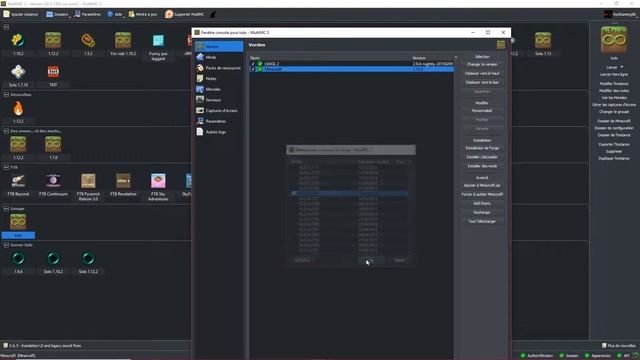This screenshot has height=360, width=640.
Task: Switch to the Version page in console sidebar
Action: coord(219,47)
